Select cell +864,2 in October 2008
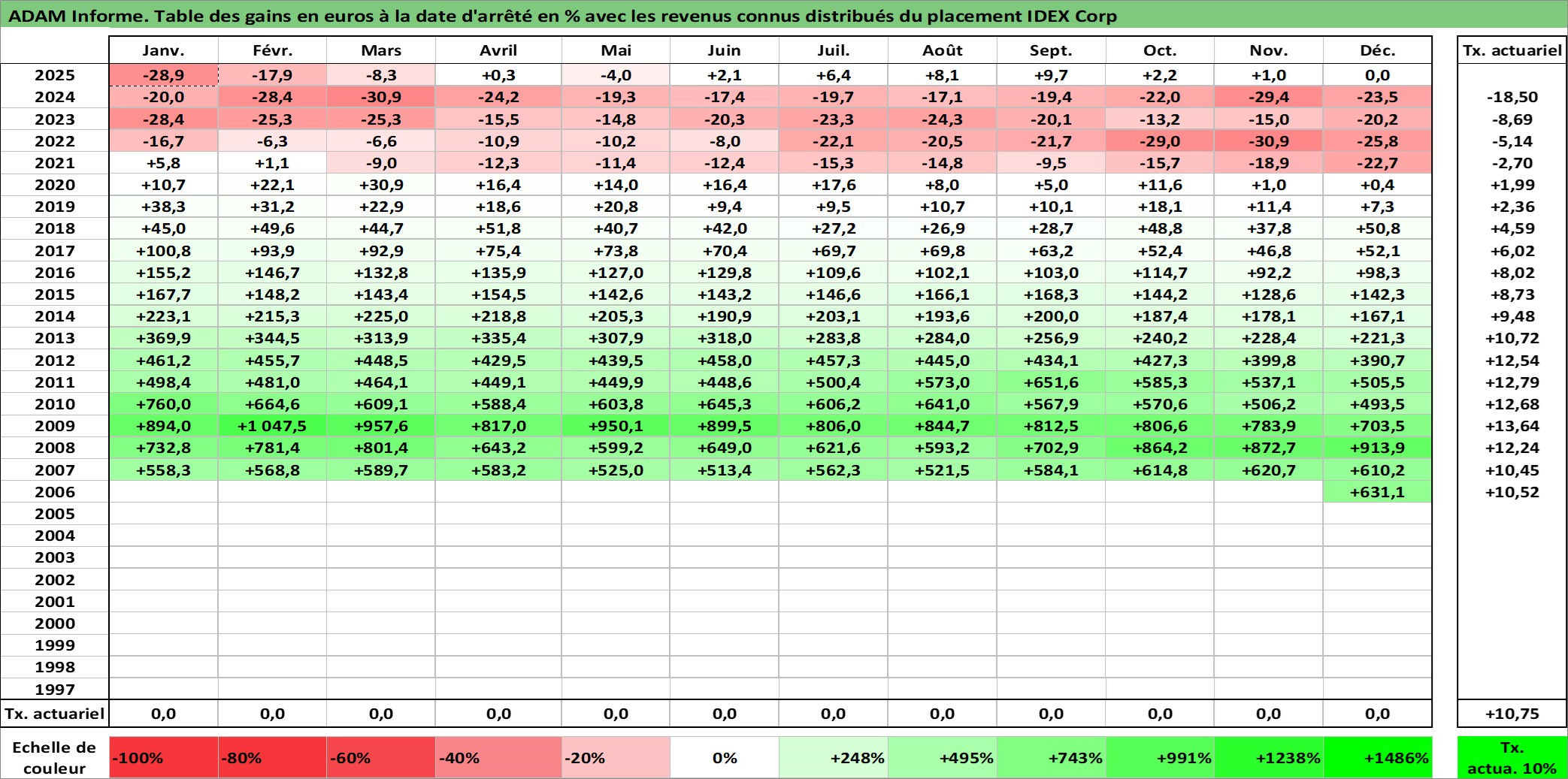The image size is (1568, 779). tap(1160, 448)
